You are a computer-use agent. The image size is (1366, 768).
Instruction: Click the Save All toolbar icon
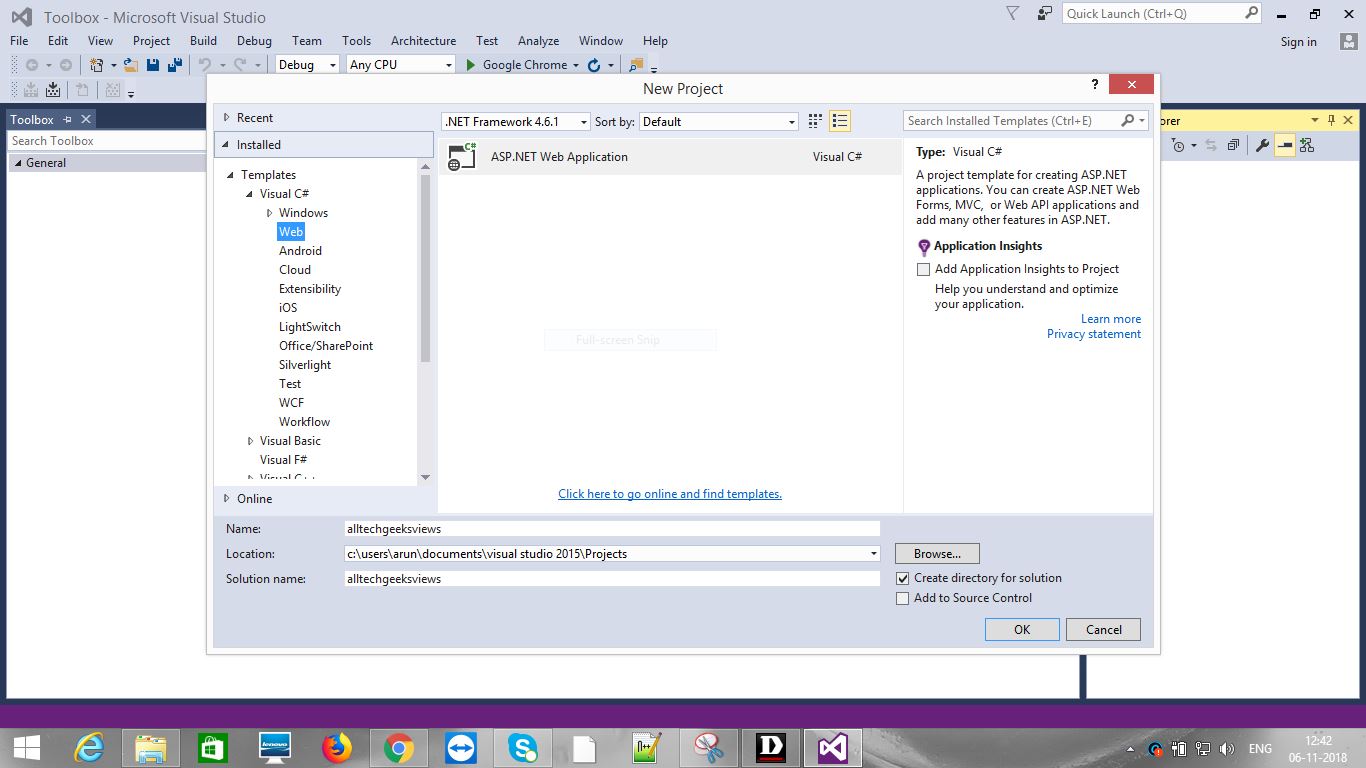click(x=174, y=65)
